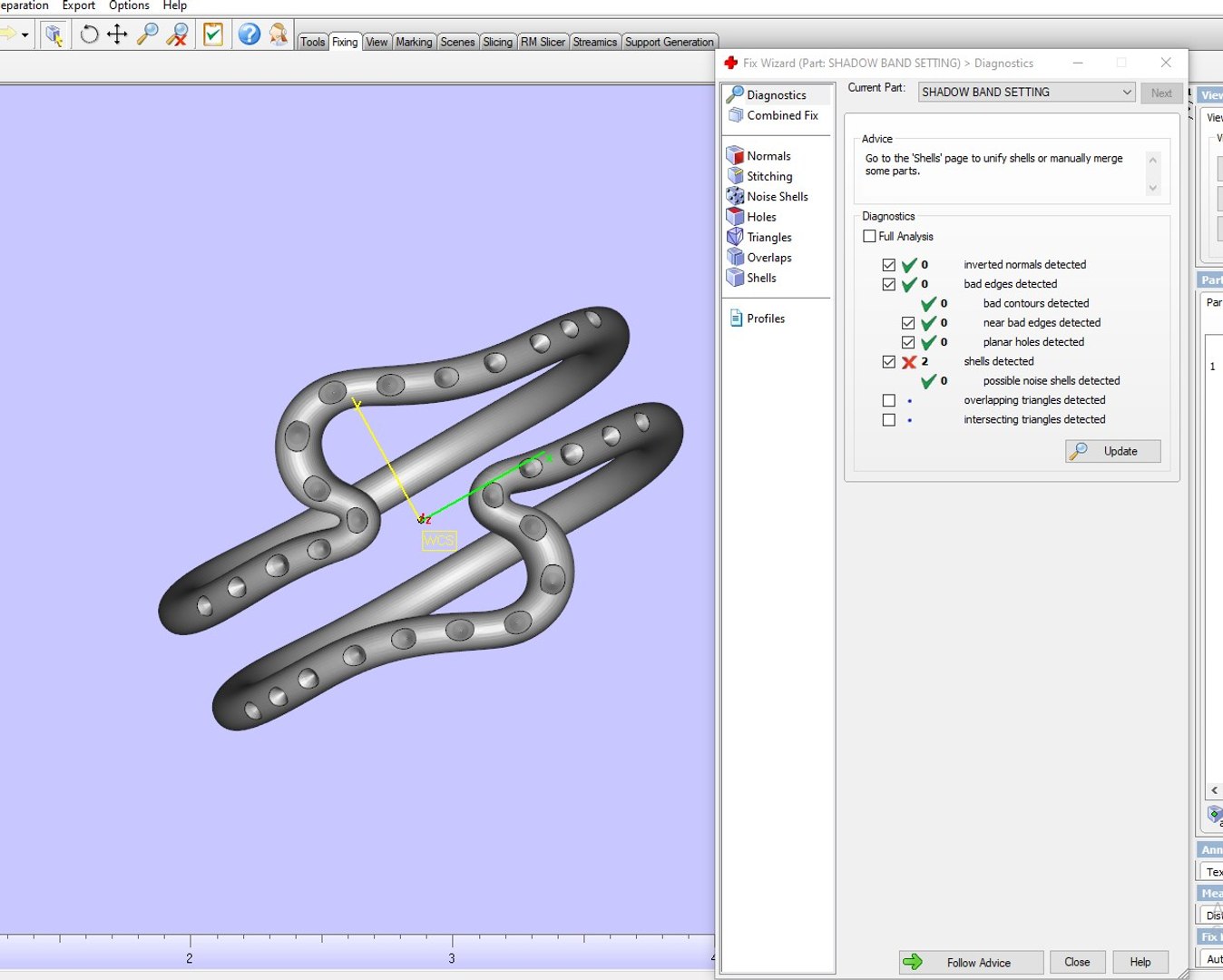
Task: Enable intersecting triangles detected checkbox
Action: pyautogui.click(x=889, y=420)
